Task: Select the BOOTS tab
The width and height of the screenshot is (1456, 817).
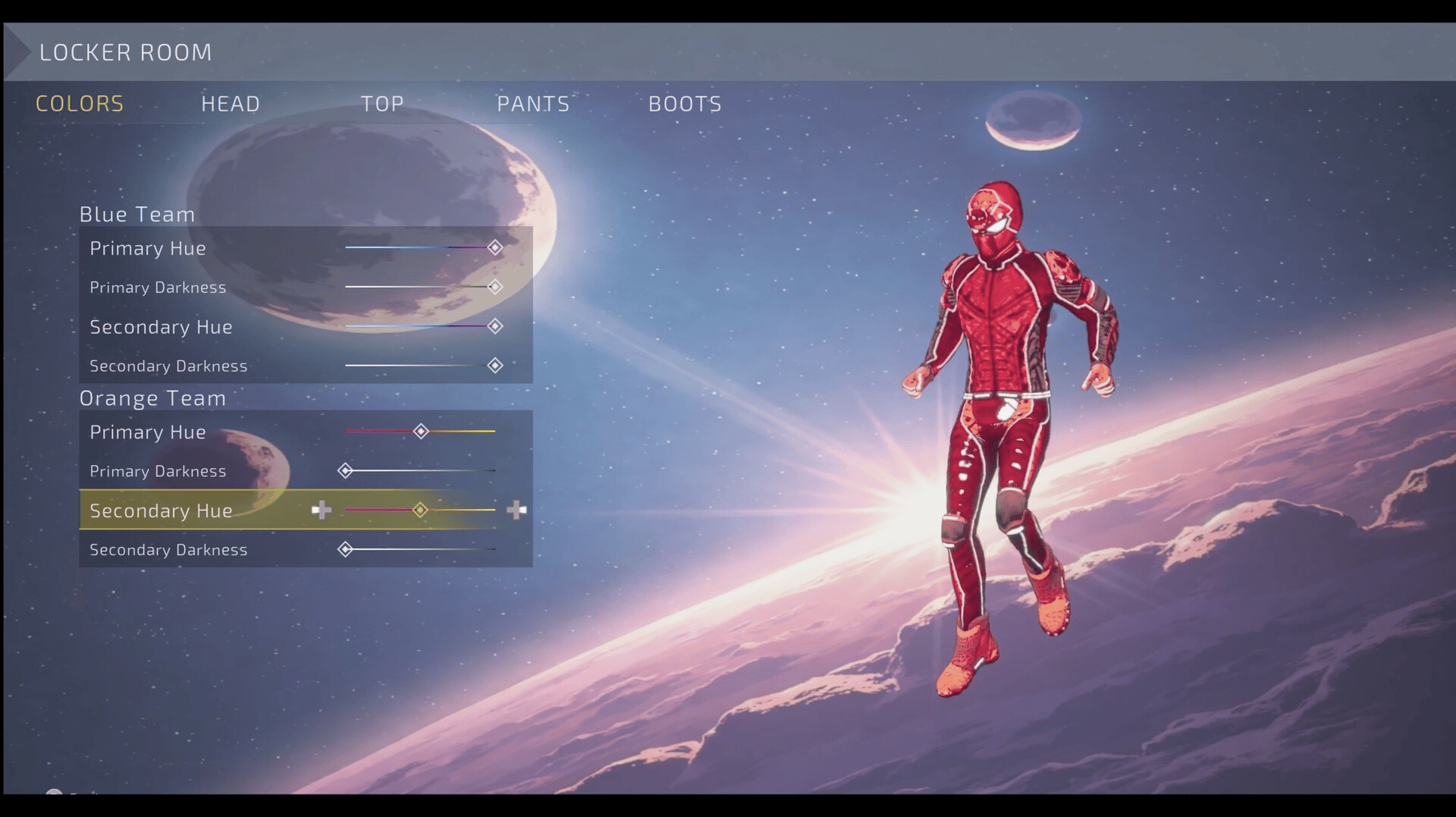Action: (685, 104)
